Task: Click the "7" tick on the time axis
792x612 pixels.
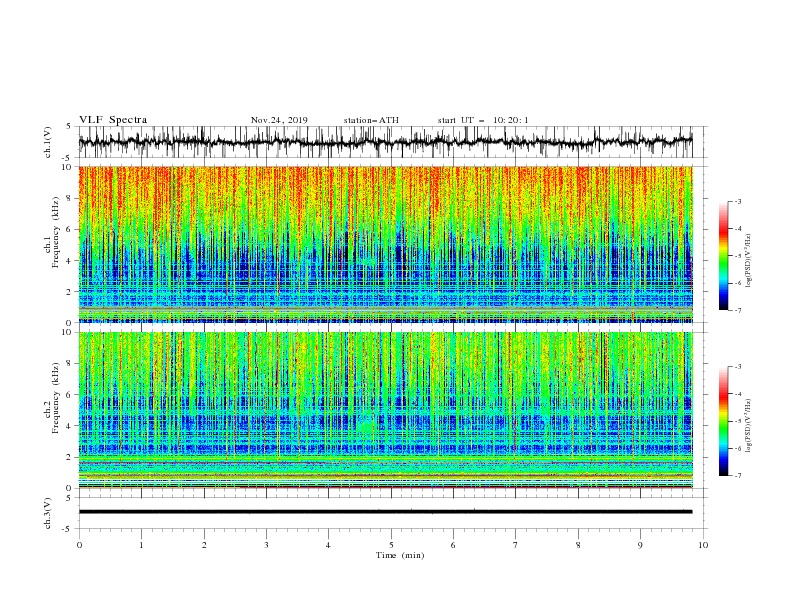Action: 516,545
